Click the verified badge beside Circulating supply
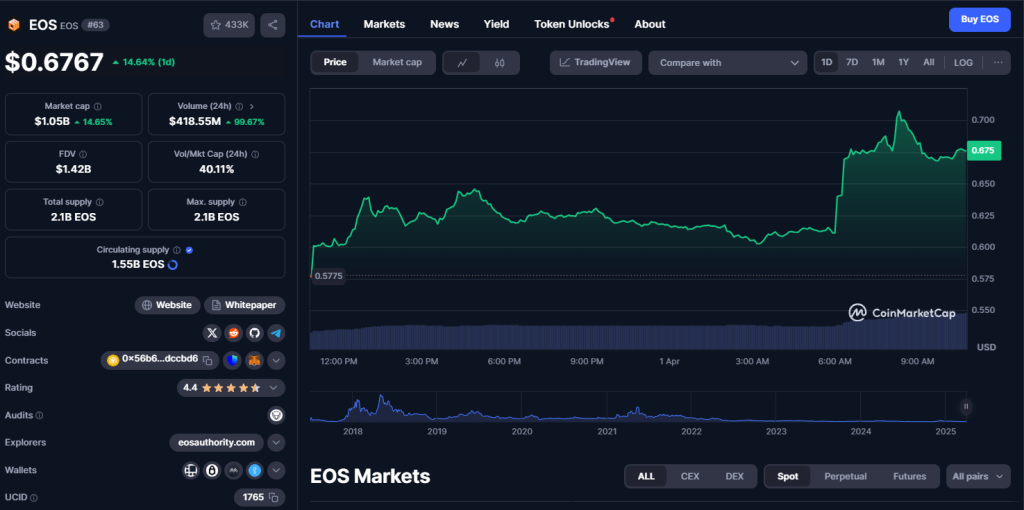This screenshot has height=510, width=1024. click(189, 249)
